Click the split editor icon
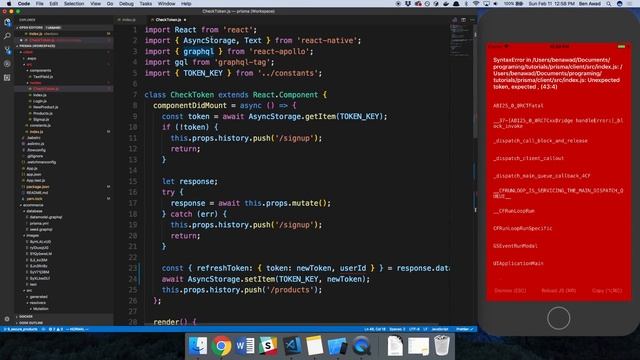 pyautogui.click(x=463, y=20)
